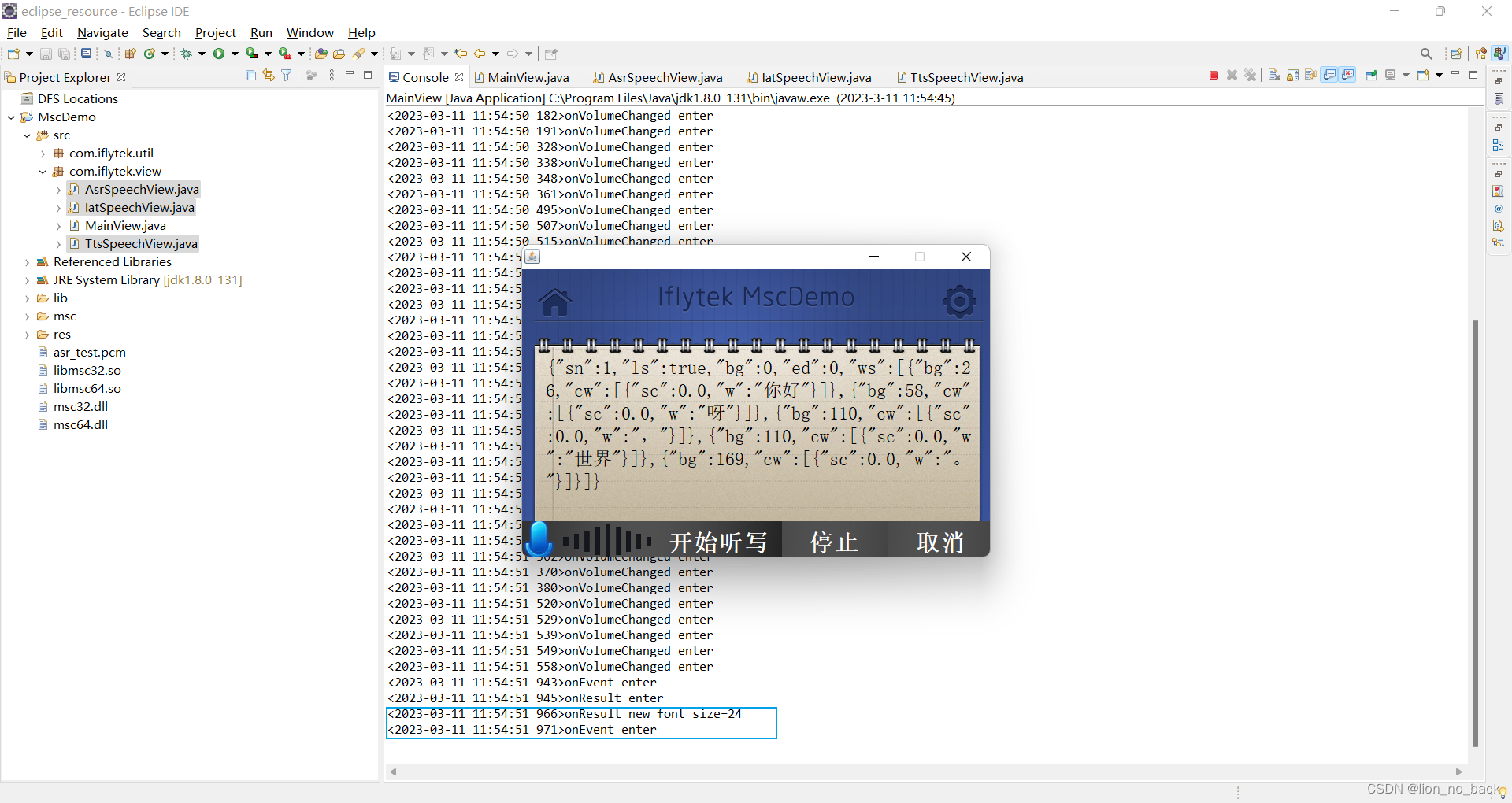
Task: Click the Console horizontal scrollbar left arrow
Action: coord(393,772)
